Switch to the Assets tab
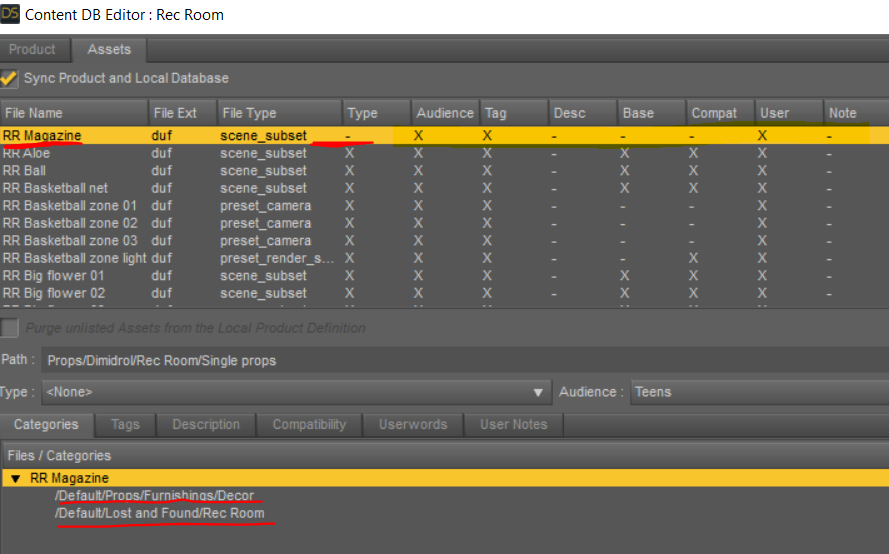This screenshot has height=554, width=889. [x=109, y=49]
